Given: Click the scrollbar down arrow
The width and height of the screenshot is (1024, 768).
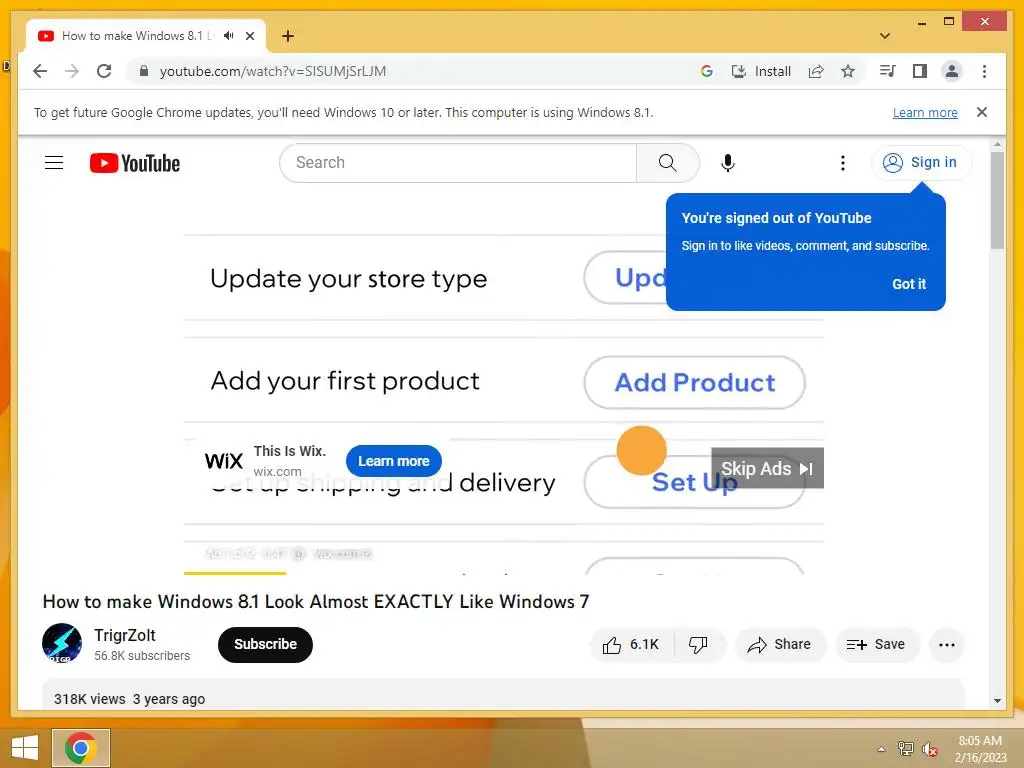Looking at the screenshot, I should tap(997, 701).
